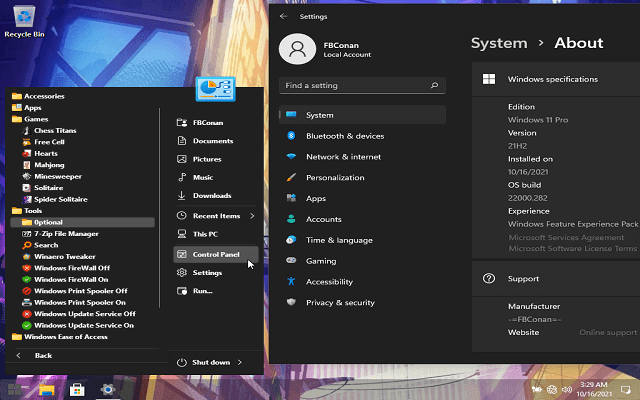The height and width of the screenshot is (400, 640).
Task: Click System breadcrumb in header
Action: (x=499, y=43)
